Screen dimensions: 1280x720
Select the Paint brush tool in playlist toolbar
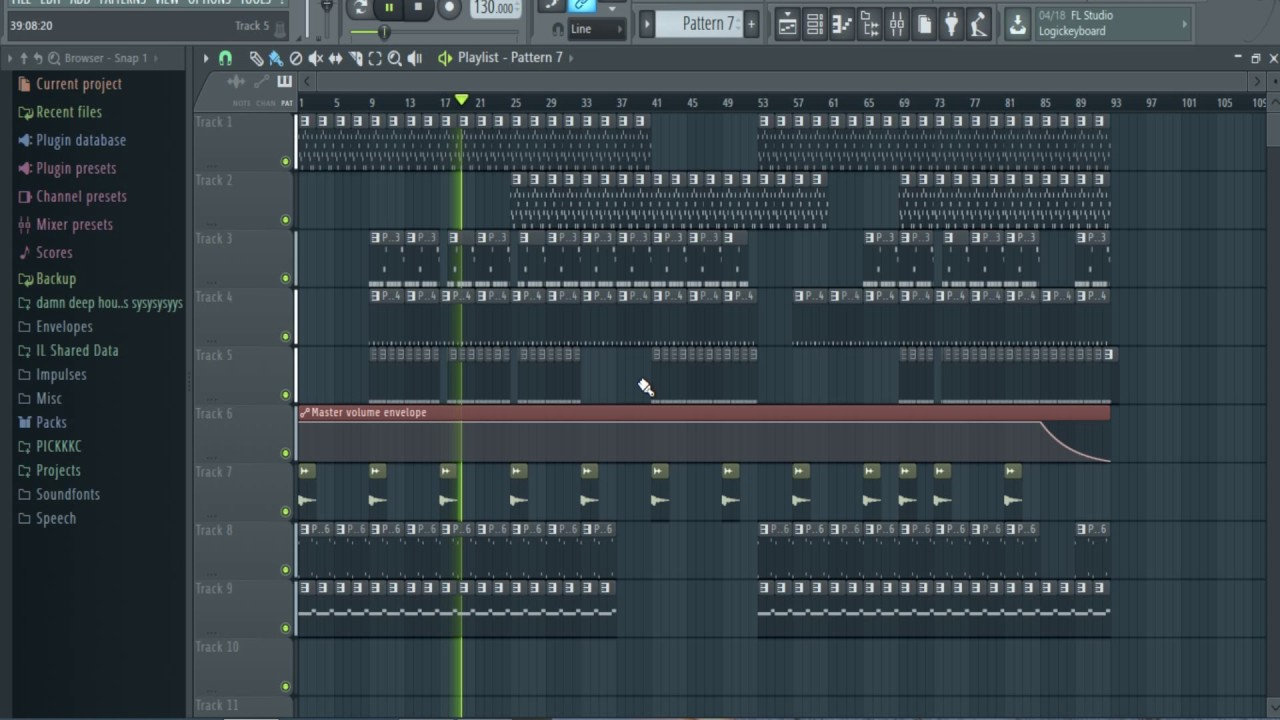276,58
